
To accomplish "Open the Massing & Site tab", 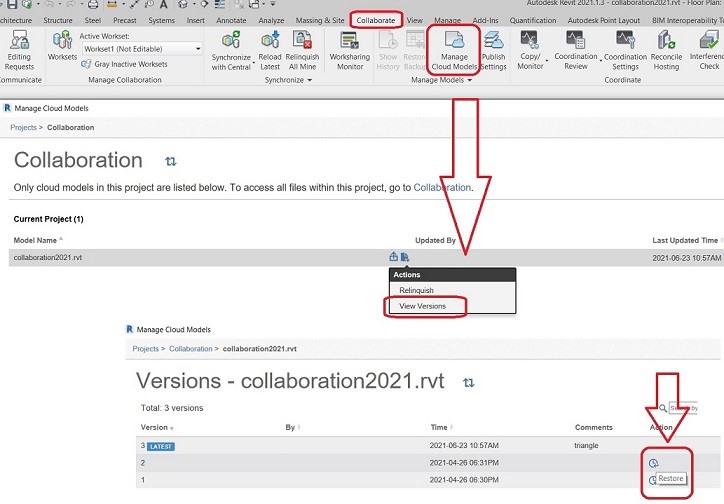I will click(320, 20).
